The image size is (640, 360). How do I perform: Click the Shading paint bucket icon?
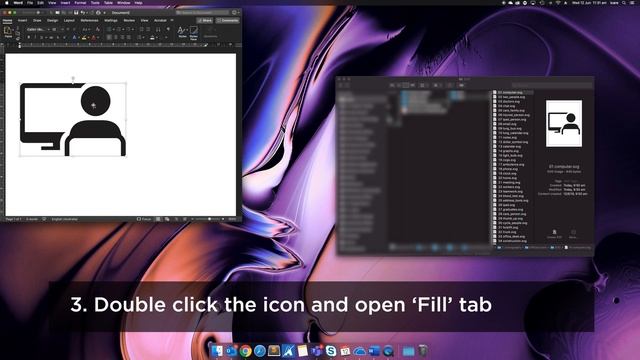tap(152, 37)
